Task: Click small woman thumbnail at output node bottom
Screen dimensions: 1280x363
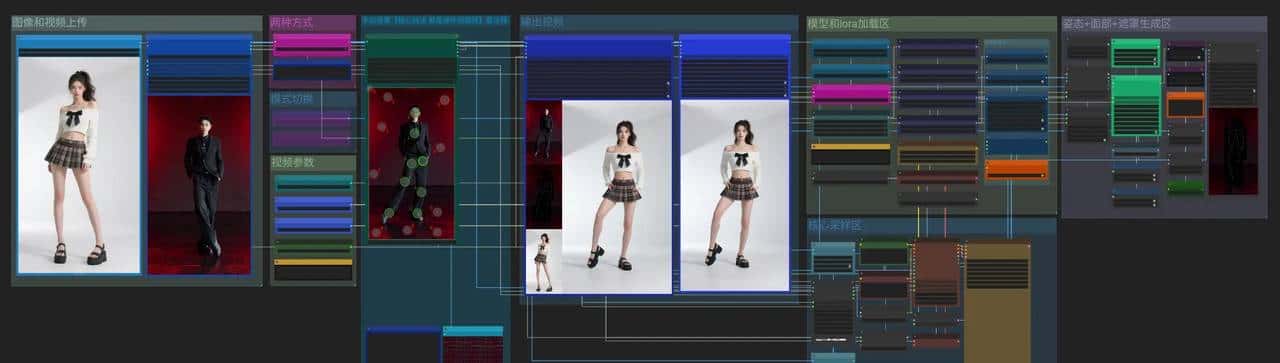Action: tap(544, 261)
